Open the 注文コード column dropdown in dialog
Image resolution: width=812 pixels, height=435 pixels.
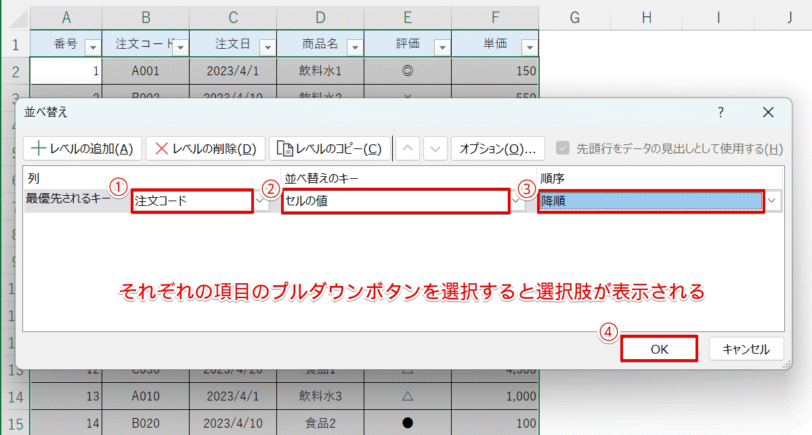(x=262, y=201)
